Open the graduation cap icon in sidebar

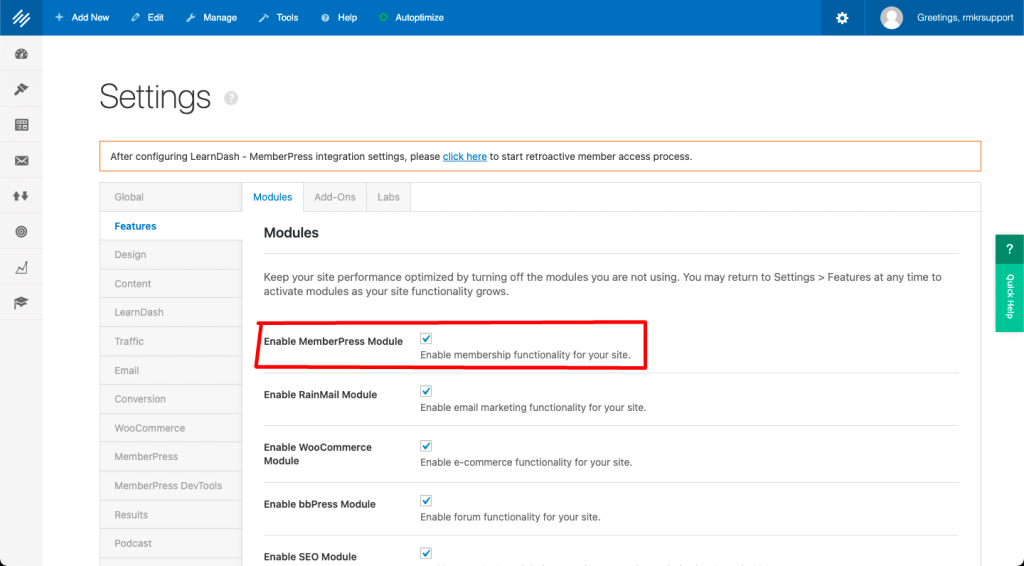pos(21,303)
